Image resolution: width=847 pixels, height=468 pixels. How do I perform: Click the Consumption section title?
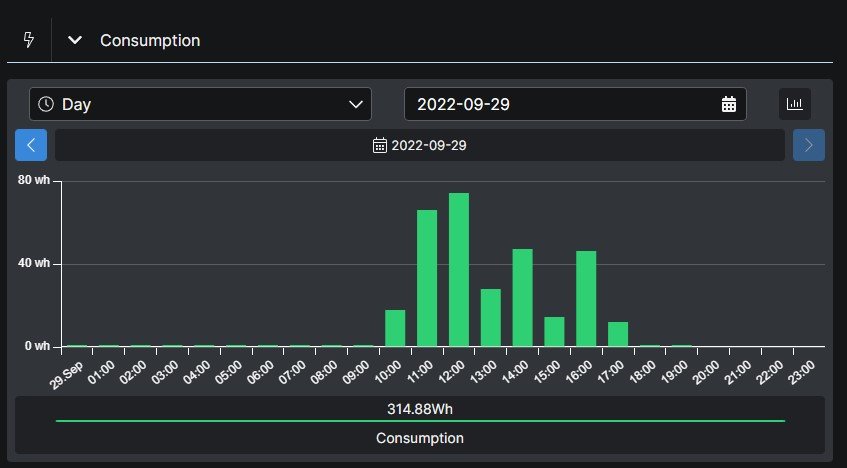tap(150, 41)
